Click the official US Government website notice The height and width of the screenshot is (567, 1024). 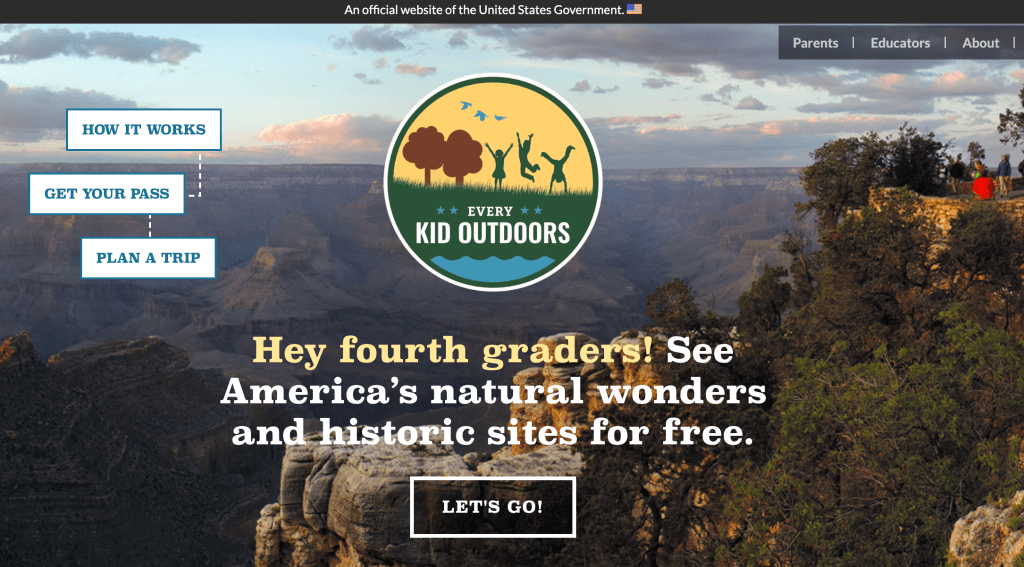pos(485,9)
